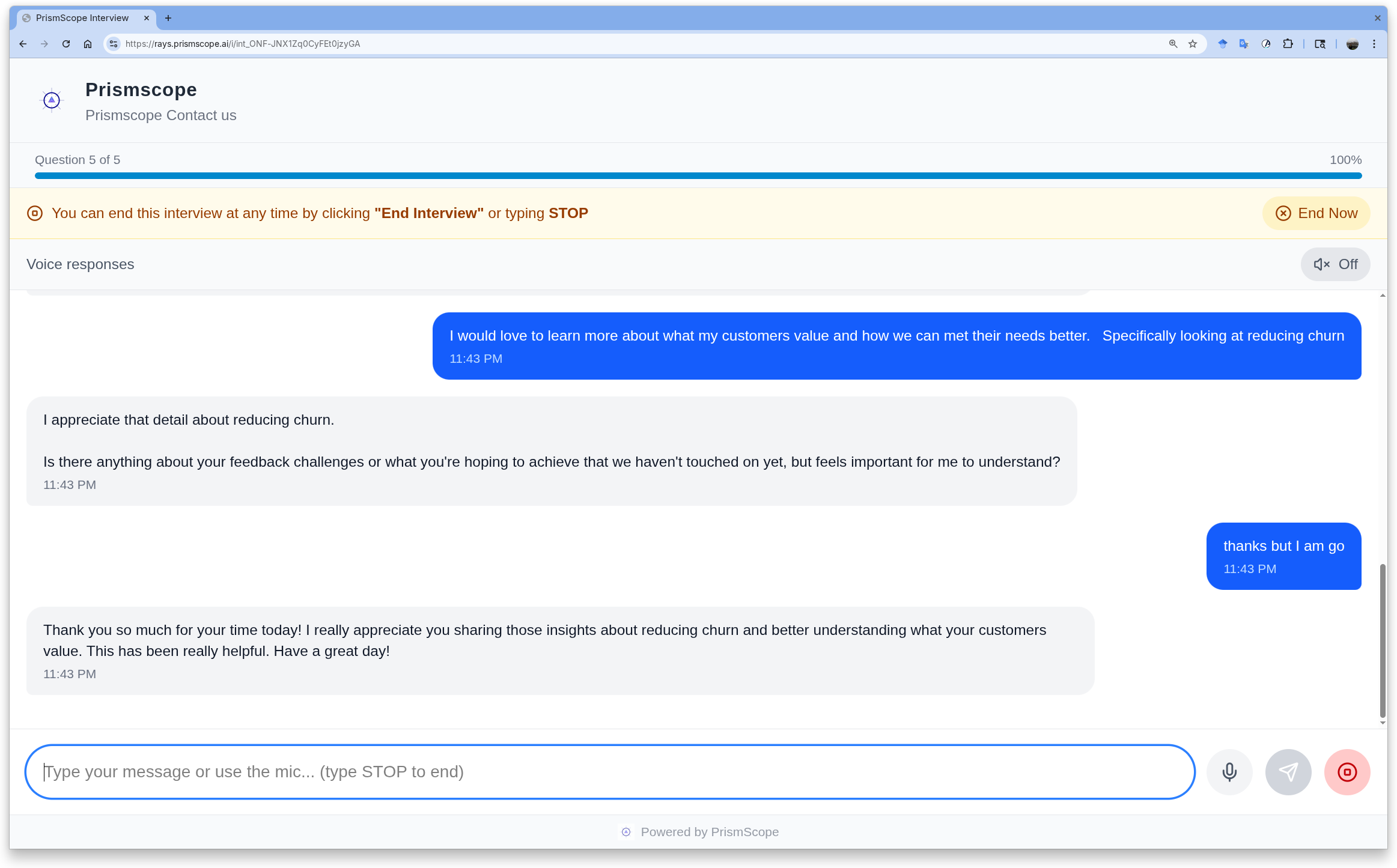Click the 'thanks but I am go' message

[x=1283, y=556]
